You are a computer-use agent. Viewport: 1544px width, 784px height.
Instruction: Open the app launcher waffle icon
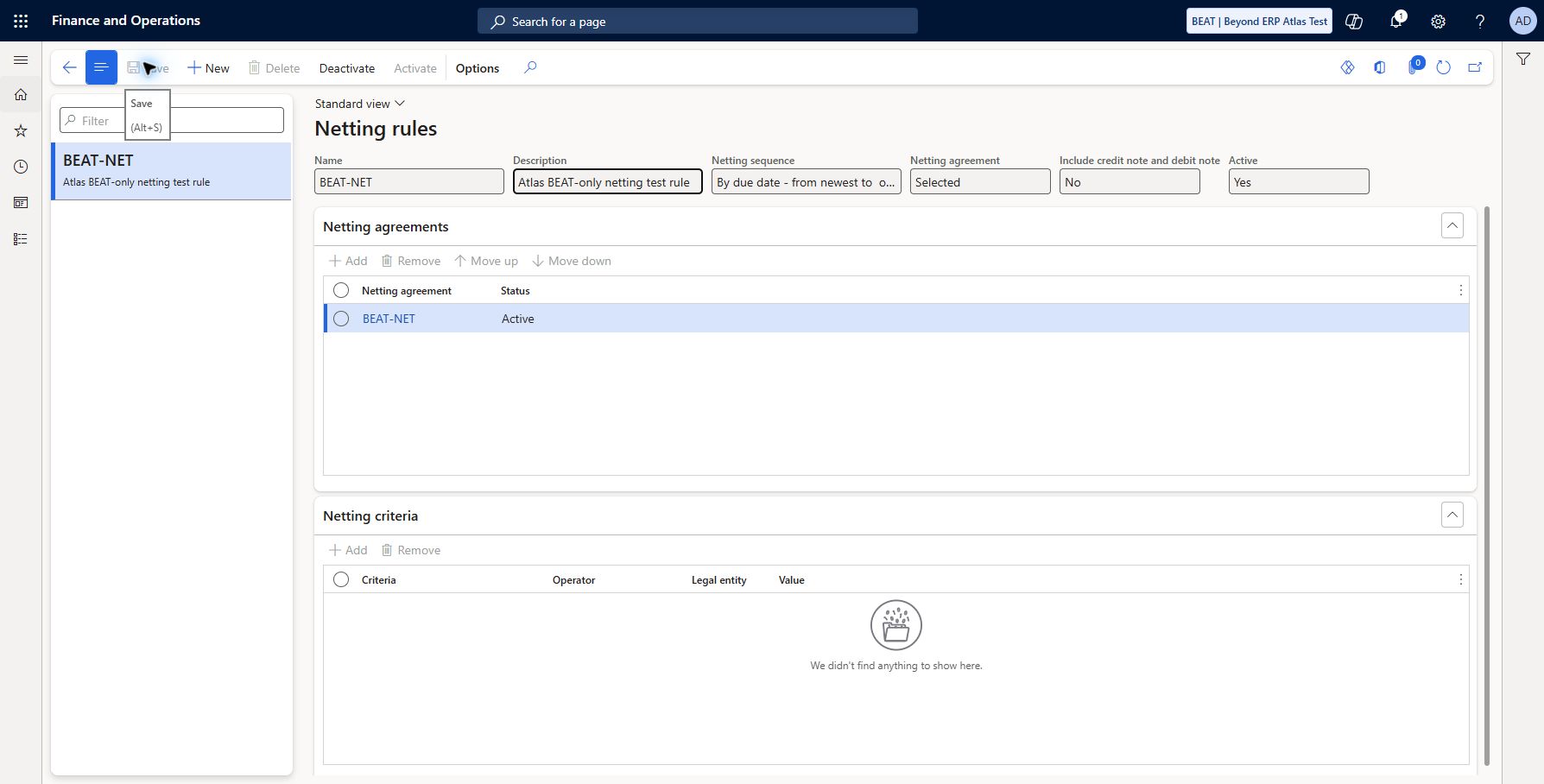21,21
